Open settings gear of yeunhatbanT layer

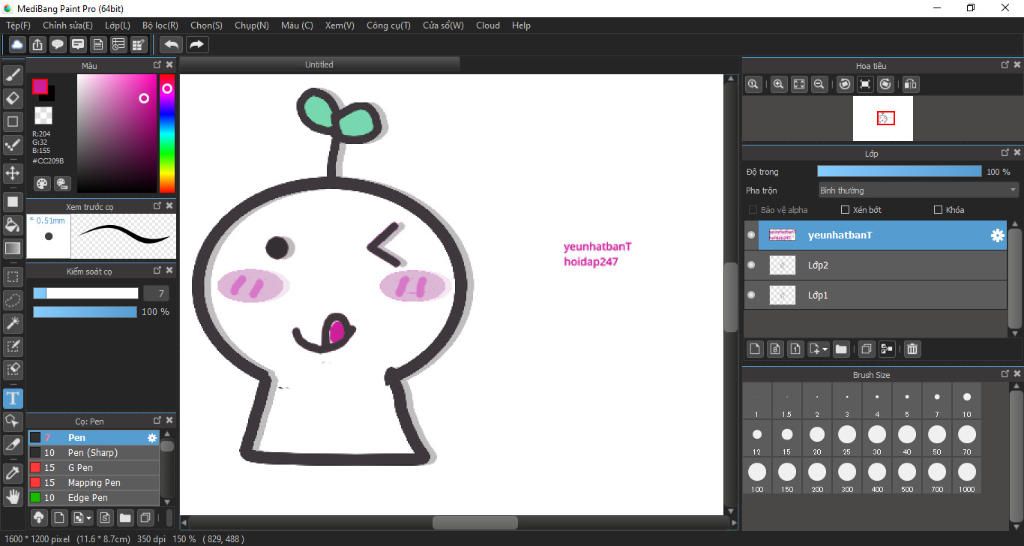(996, 235)
